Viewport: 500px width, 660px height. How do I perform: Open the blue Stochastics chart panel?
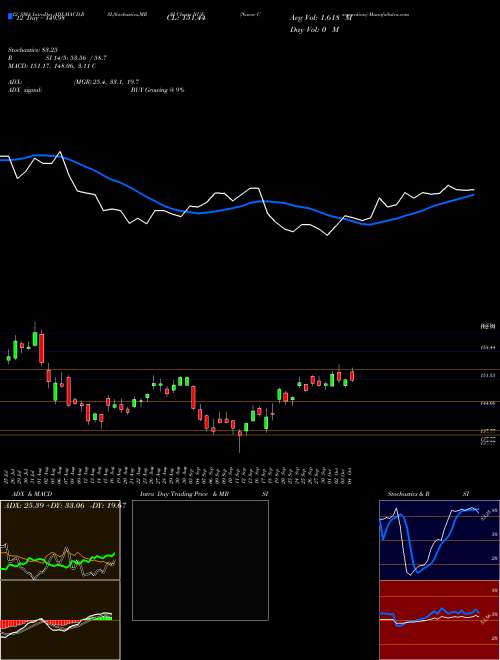click(439, 540)
